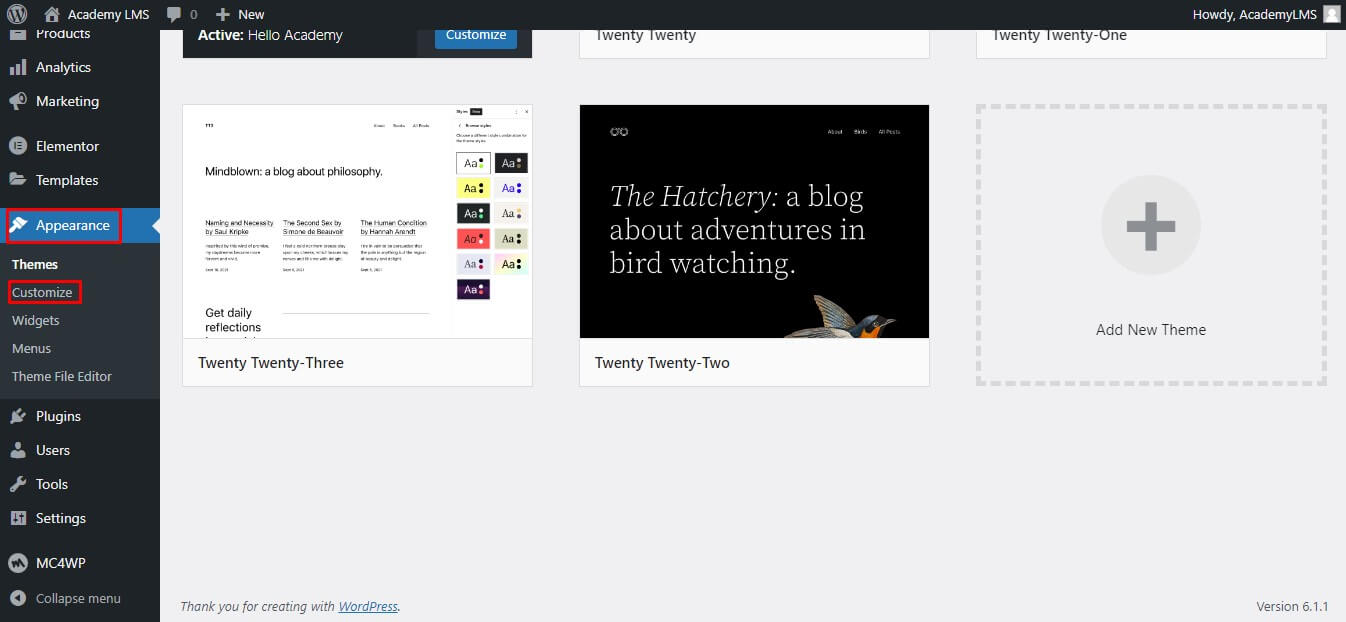Screen dimensions: 1346x622
Task: Open the Templates menu item
Action: coord(67,180)
